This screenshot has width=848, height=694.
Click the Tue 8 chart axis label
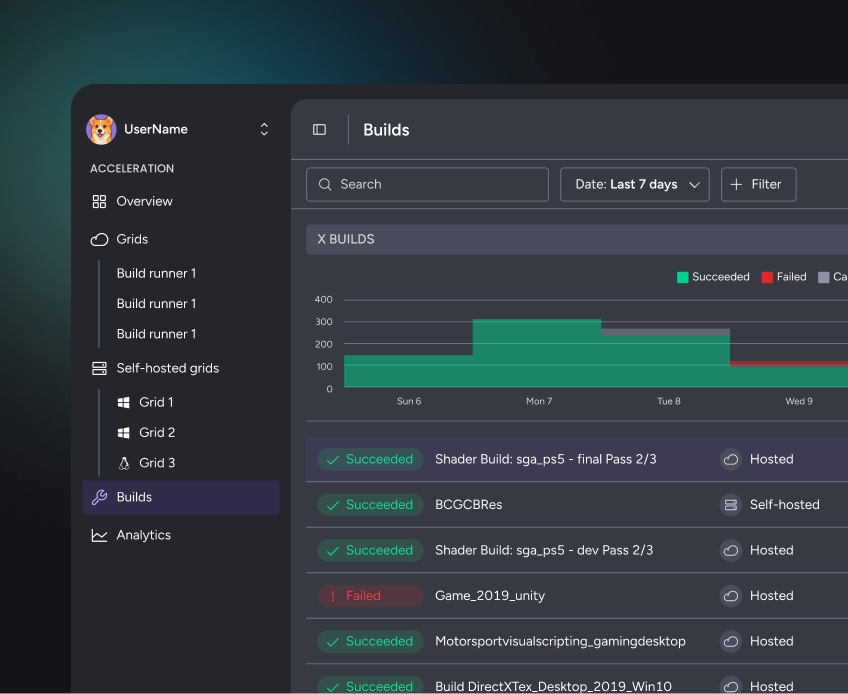coord(668,401)
